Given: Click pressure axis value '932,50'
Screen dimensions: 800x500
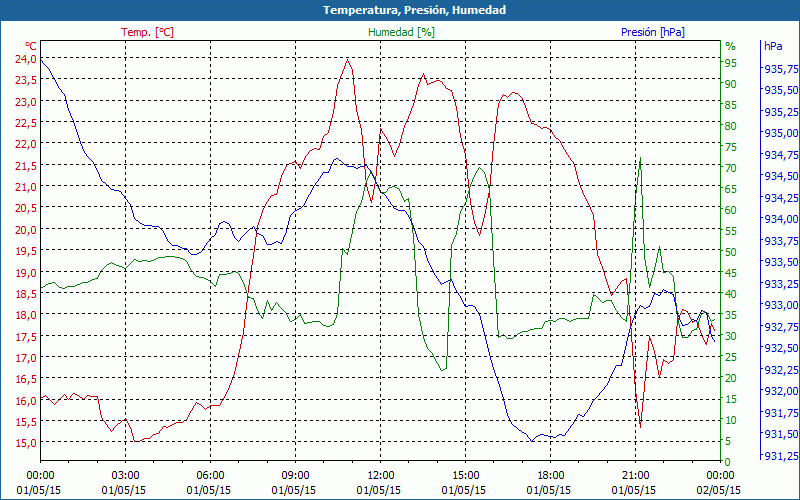Looking at the screenshot, I should pos(781,348).
